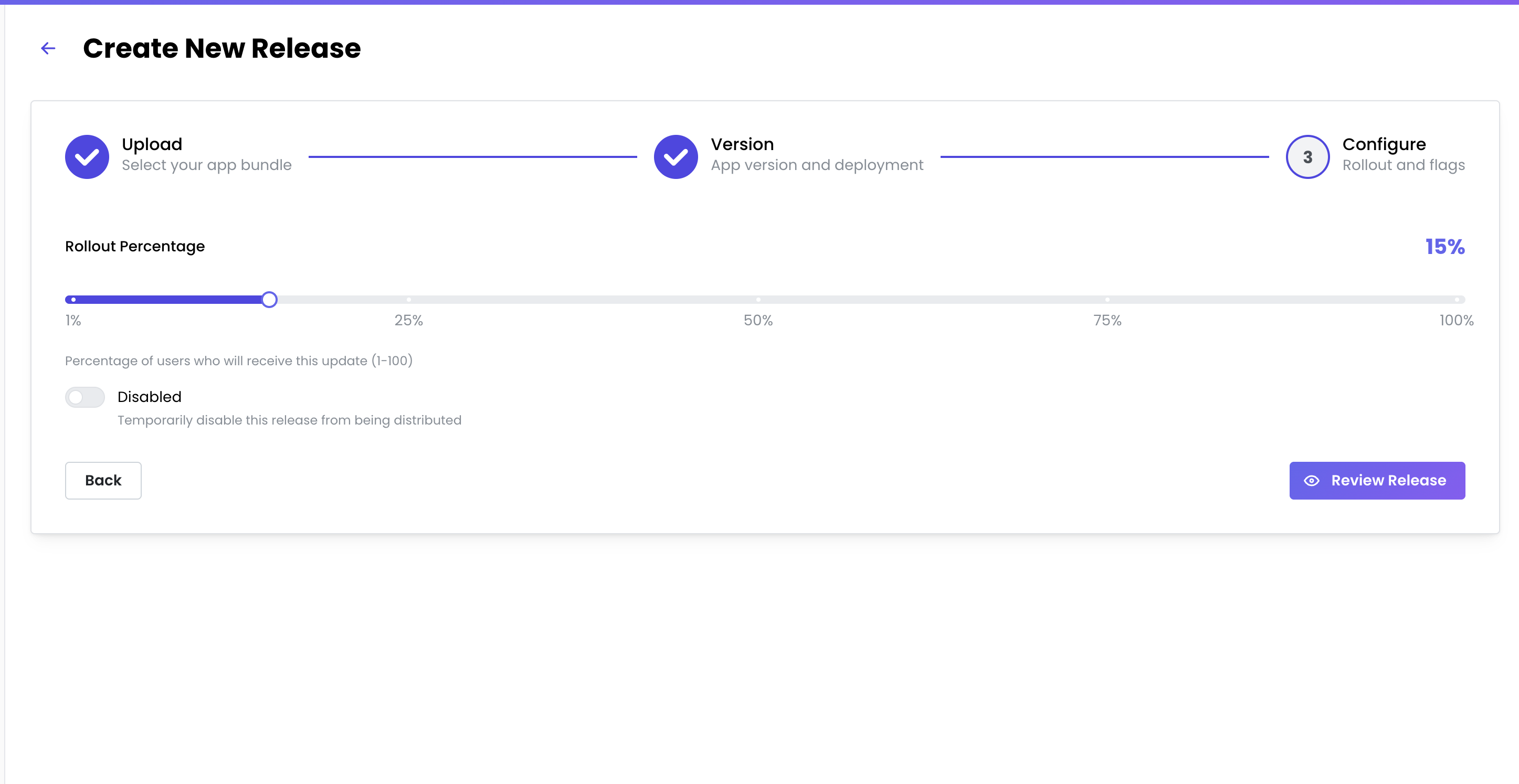The width and height of the screenshot is (1519, 784).
Task: Set rollout slider to the 100% end
Action: (1457, 300)
